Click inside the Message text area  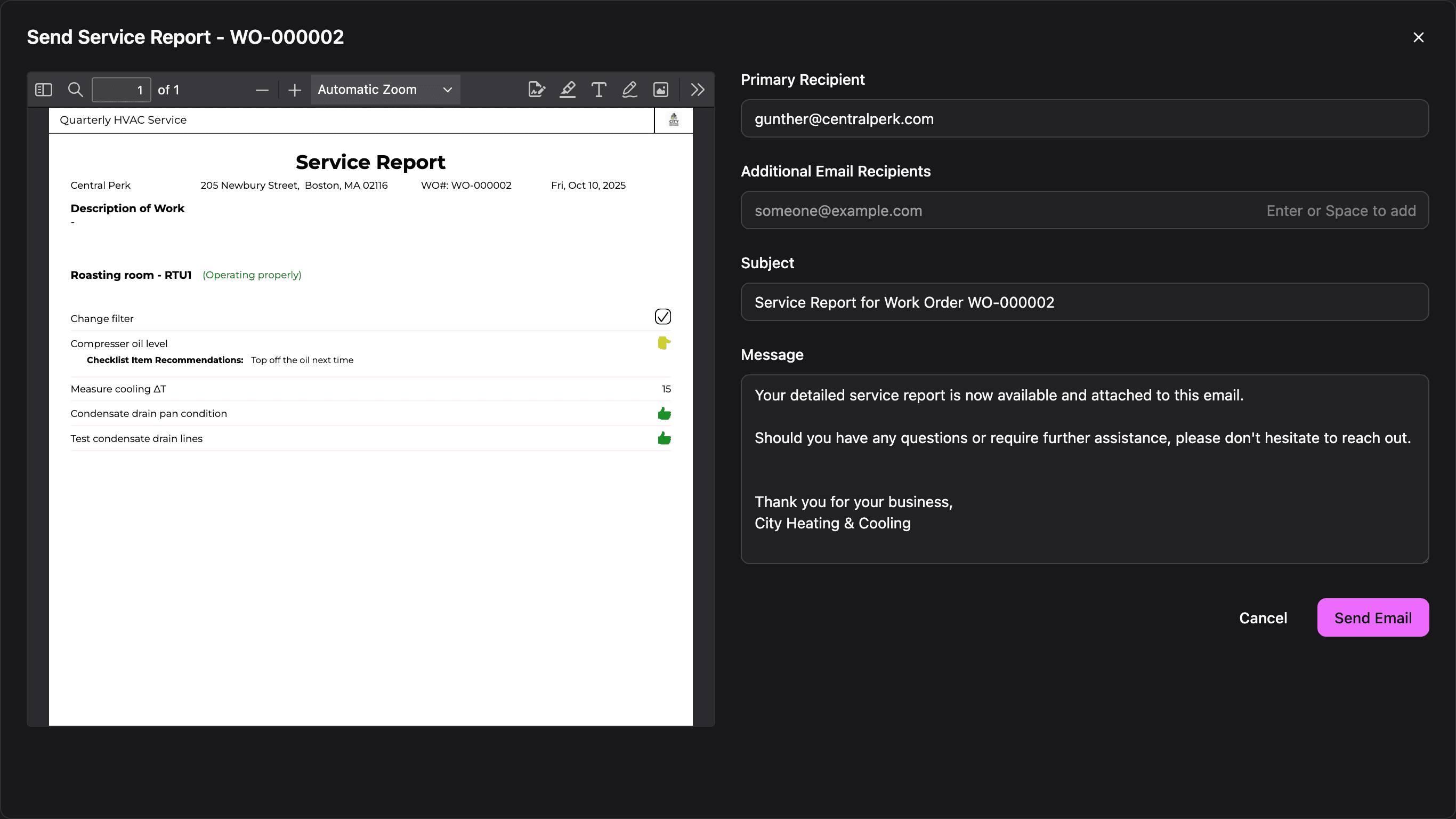1084,468
